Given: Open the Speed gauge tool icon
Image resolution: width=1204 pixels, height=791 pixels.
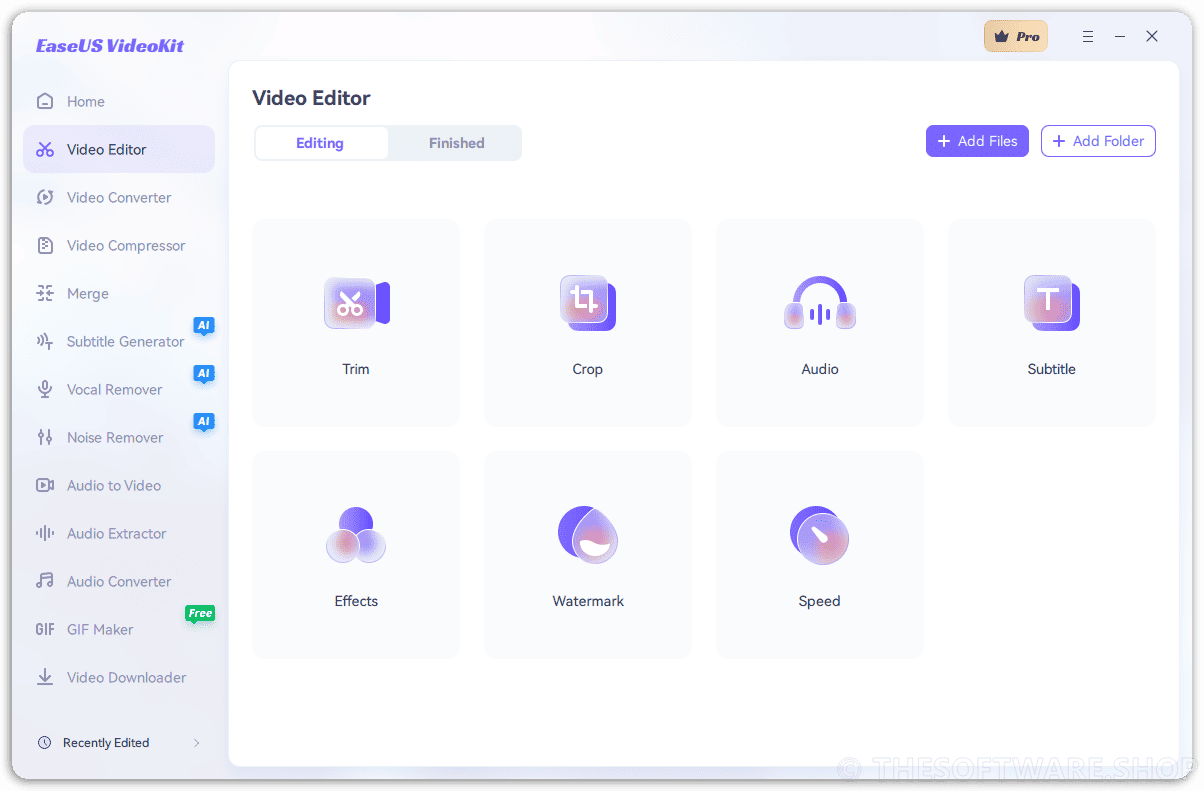Looking at the screenshot, I should (820, 535).
